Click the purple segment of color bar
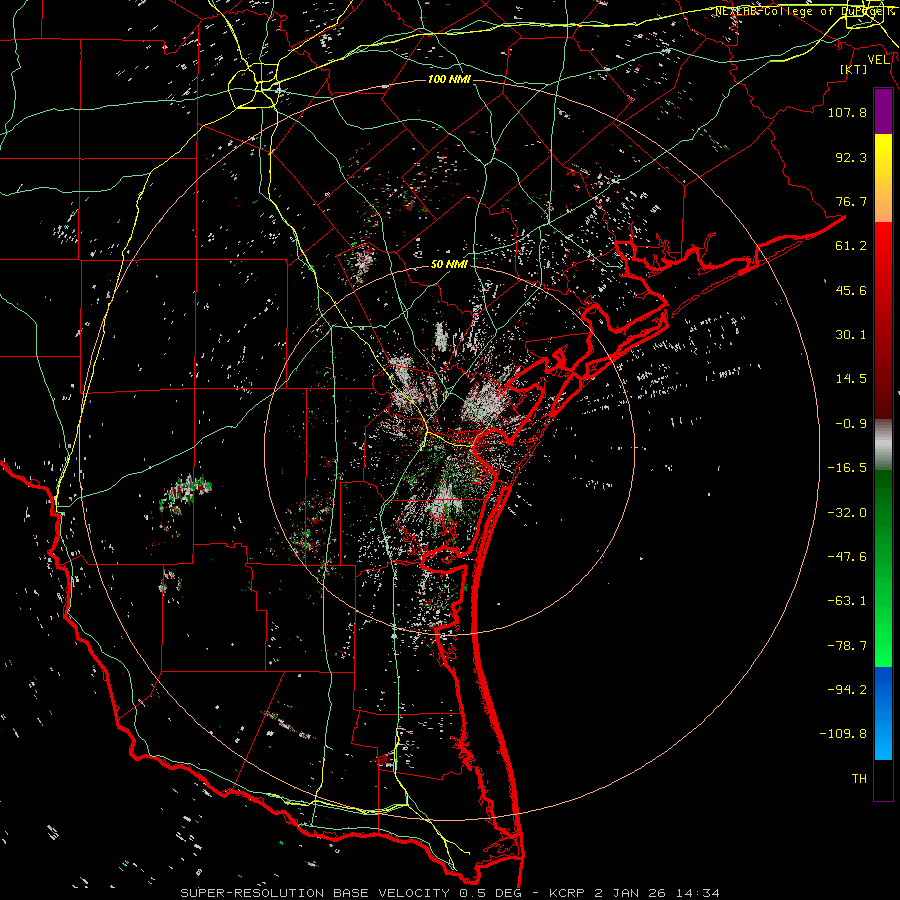The width and height of the screenshot is (900, 900). [x=883, y=111]
